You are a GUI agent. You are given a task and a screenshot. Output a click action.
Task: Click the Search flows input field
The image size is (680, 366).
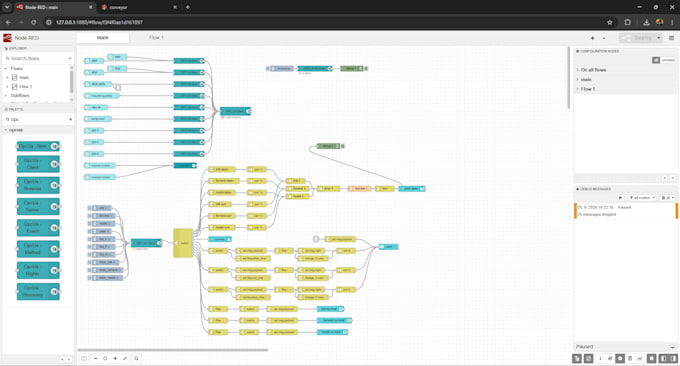tap(38, 58)
